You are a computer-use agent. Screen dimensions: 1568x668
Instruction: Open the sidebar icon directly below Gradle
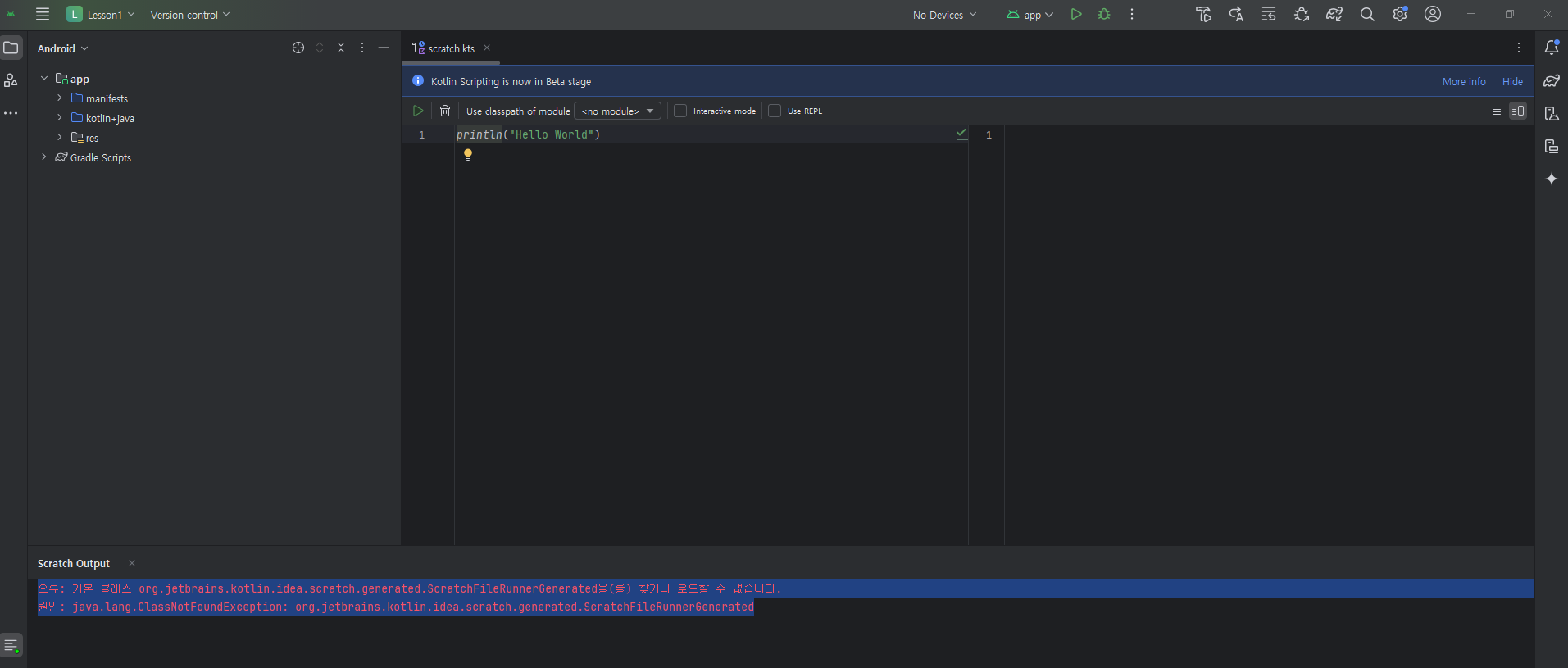click(1552, 113)
